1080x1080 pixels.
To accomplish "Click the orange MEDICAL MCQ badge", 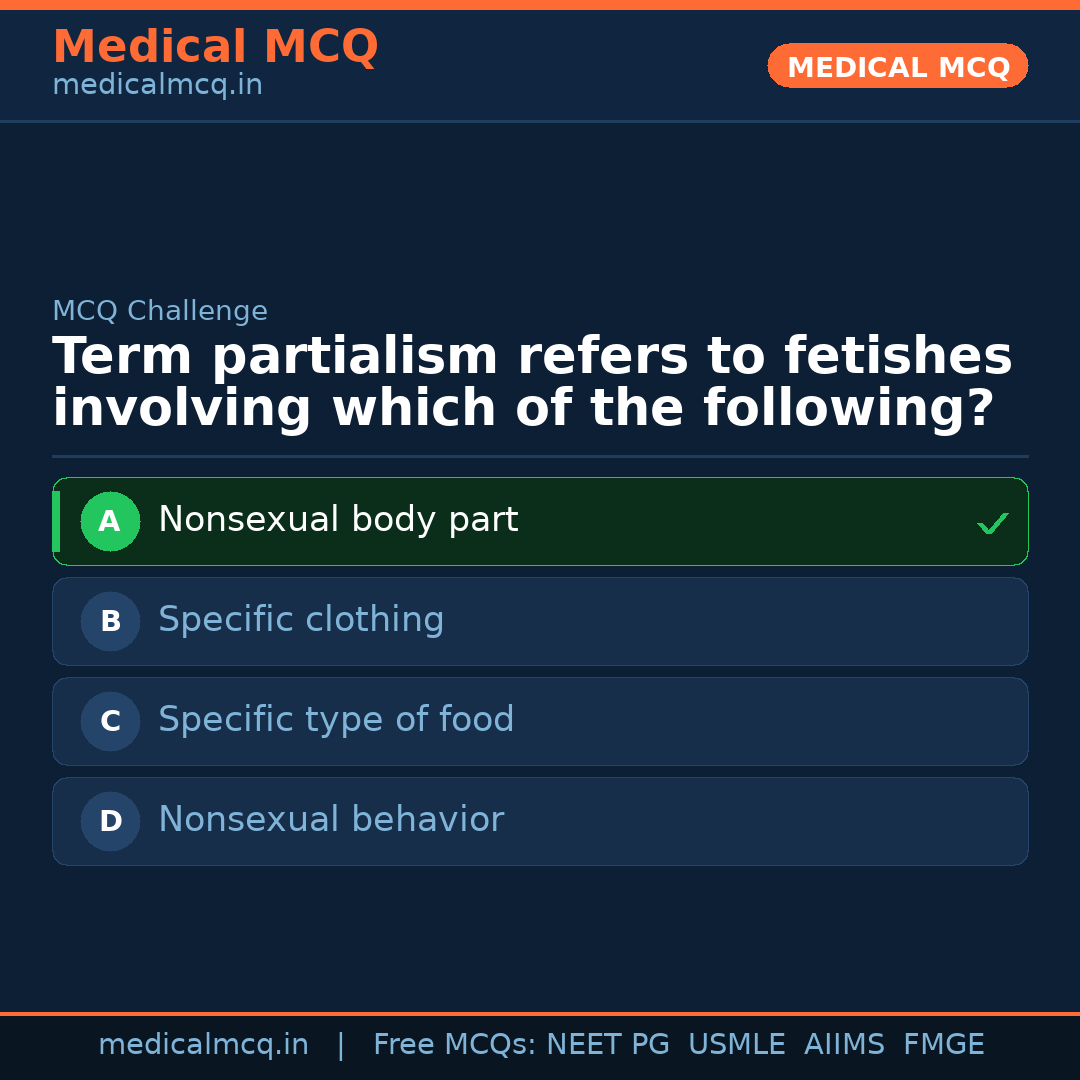I will (898, 66).
